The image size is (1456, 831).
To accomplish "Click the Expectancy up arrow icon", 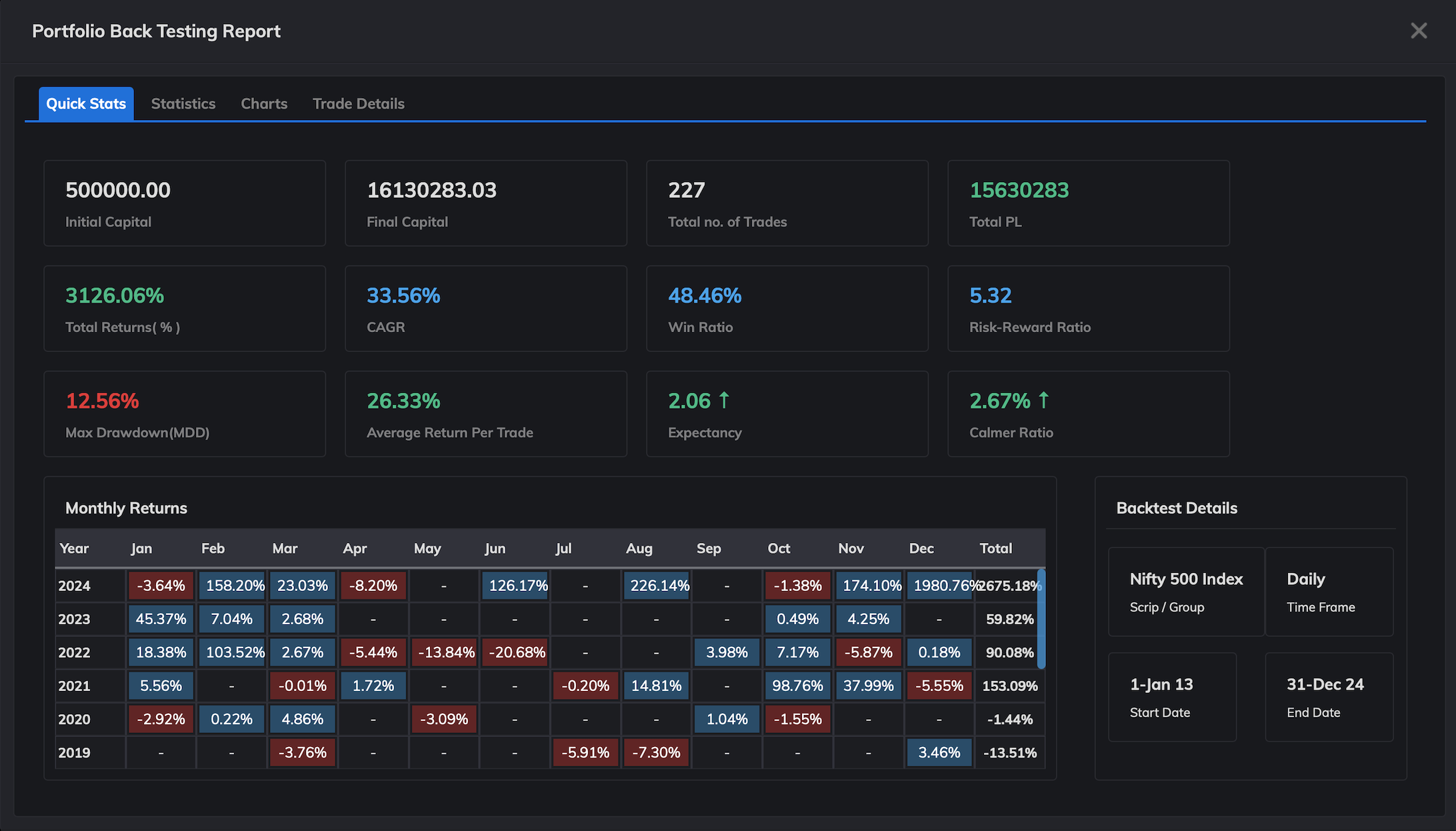I will [x=724, y=400].
